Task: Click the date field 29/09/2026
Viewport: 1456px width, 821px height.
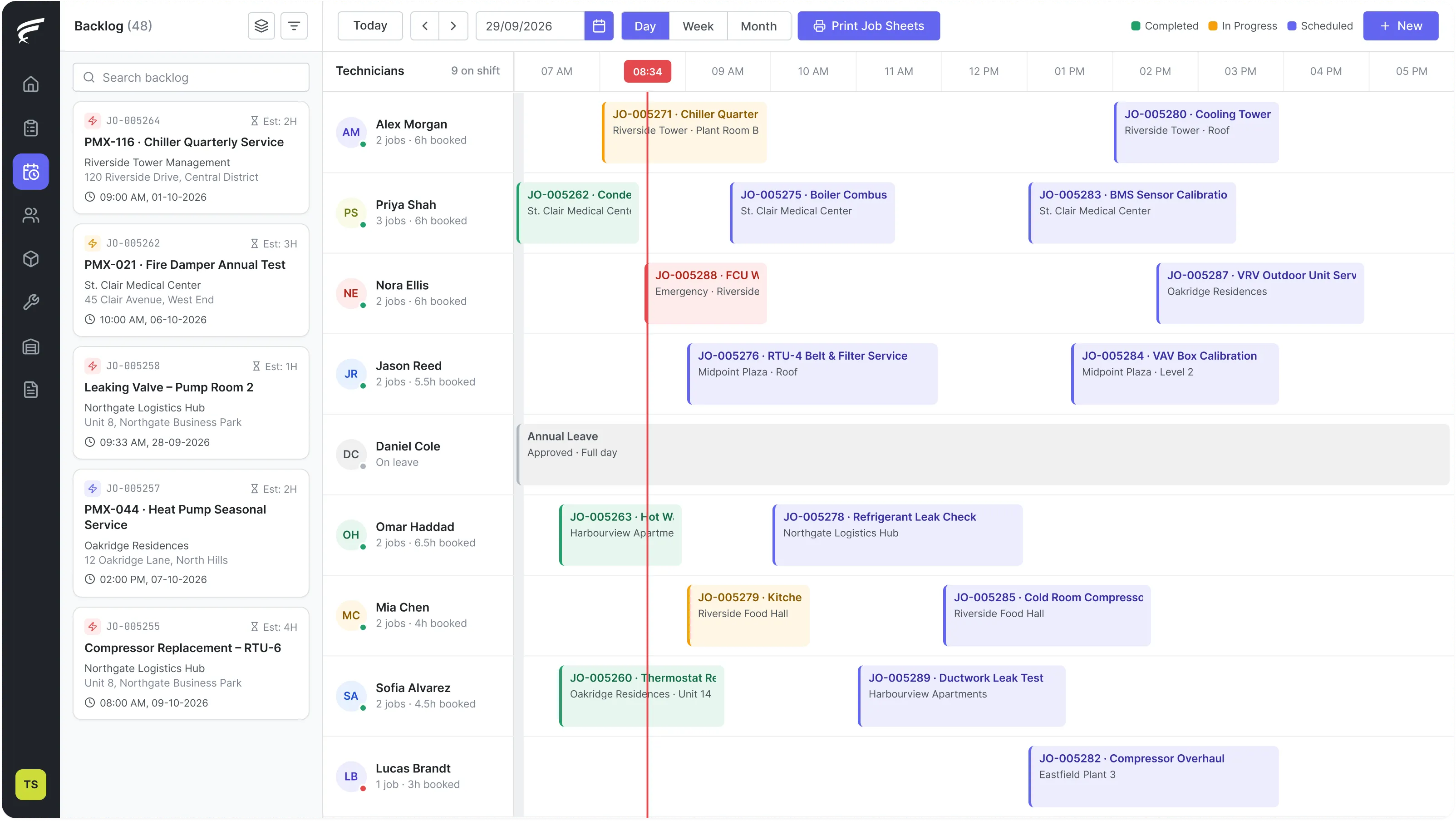Action: point(530,26)
